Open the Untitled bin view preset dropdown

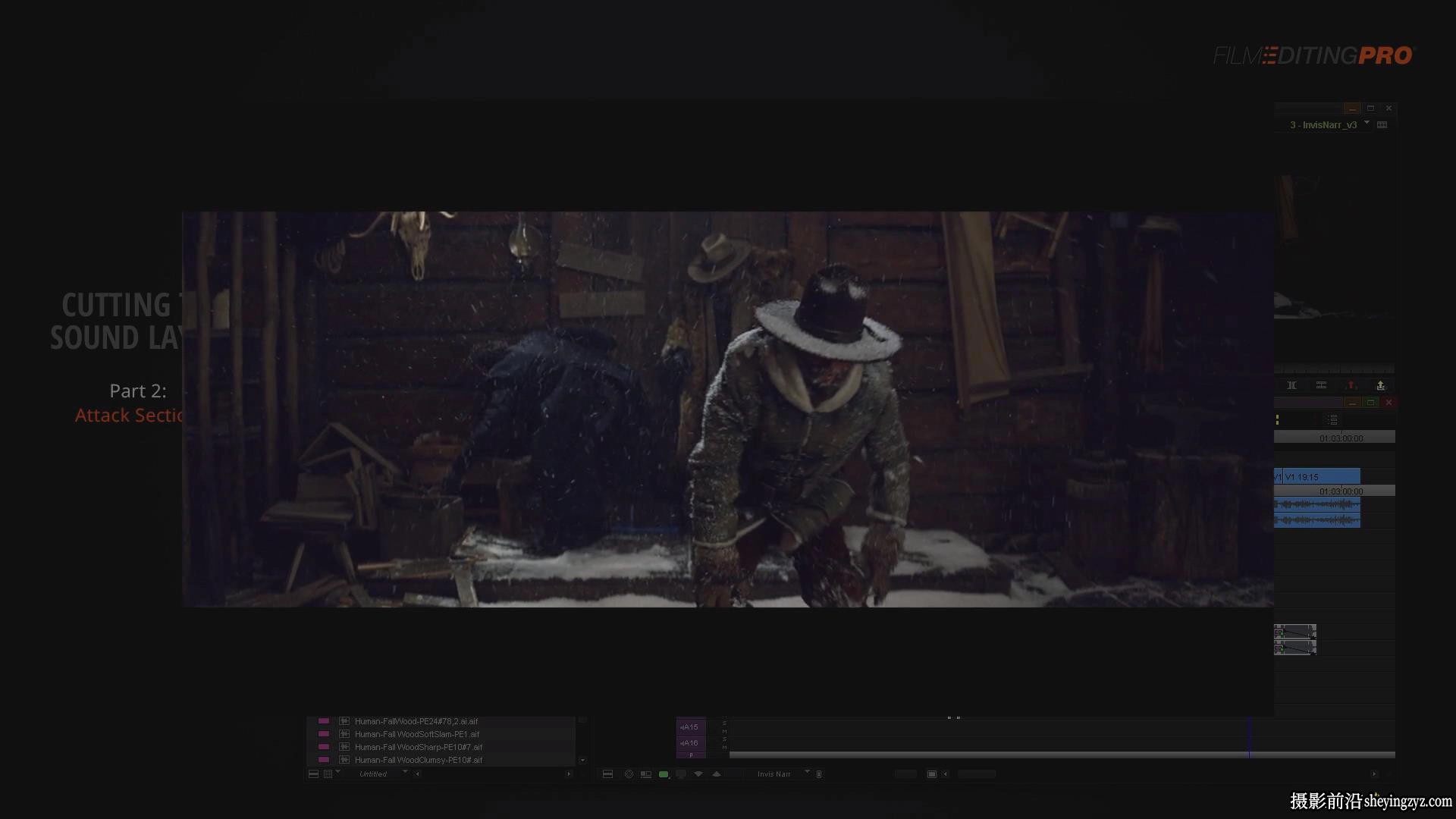(405, 772)
